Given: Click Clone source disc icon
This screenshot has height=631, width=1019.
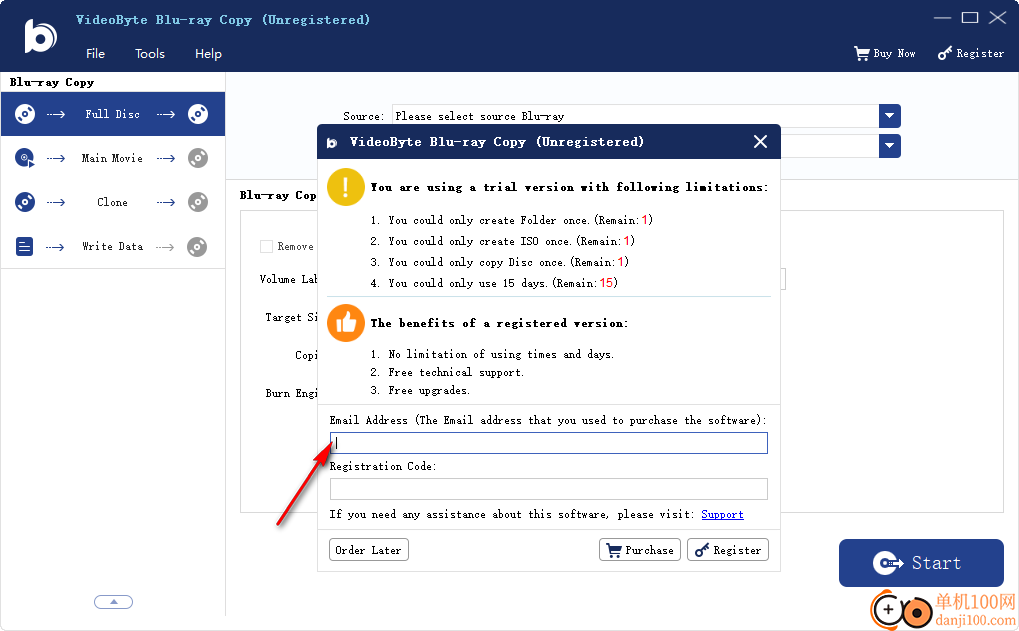Looking at the screenshot, I should pos(25,202).
